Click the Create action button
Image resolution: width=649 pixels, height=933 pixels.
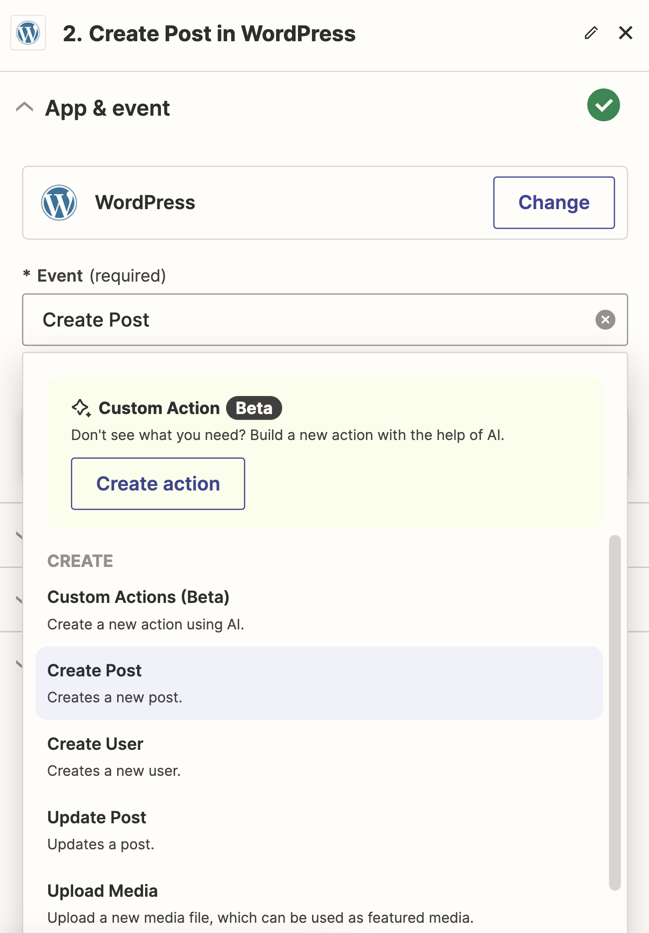point(158,484)
